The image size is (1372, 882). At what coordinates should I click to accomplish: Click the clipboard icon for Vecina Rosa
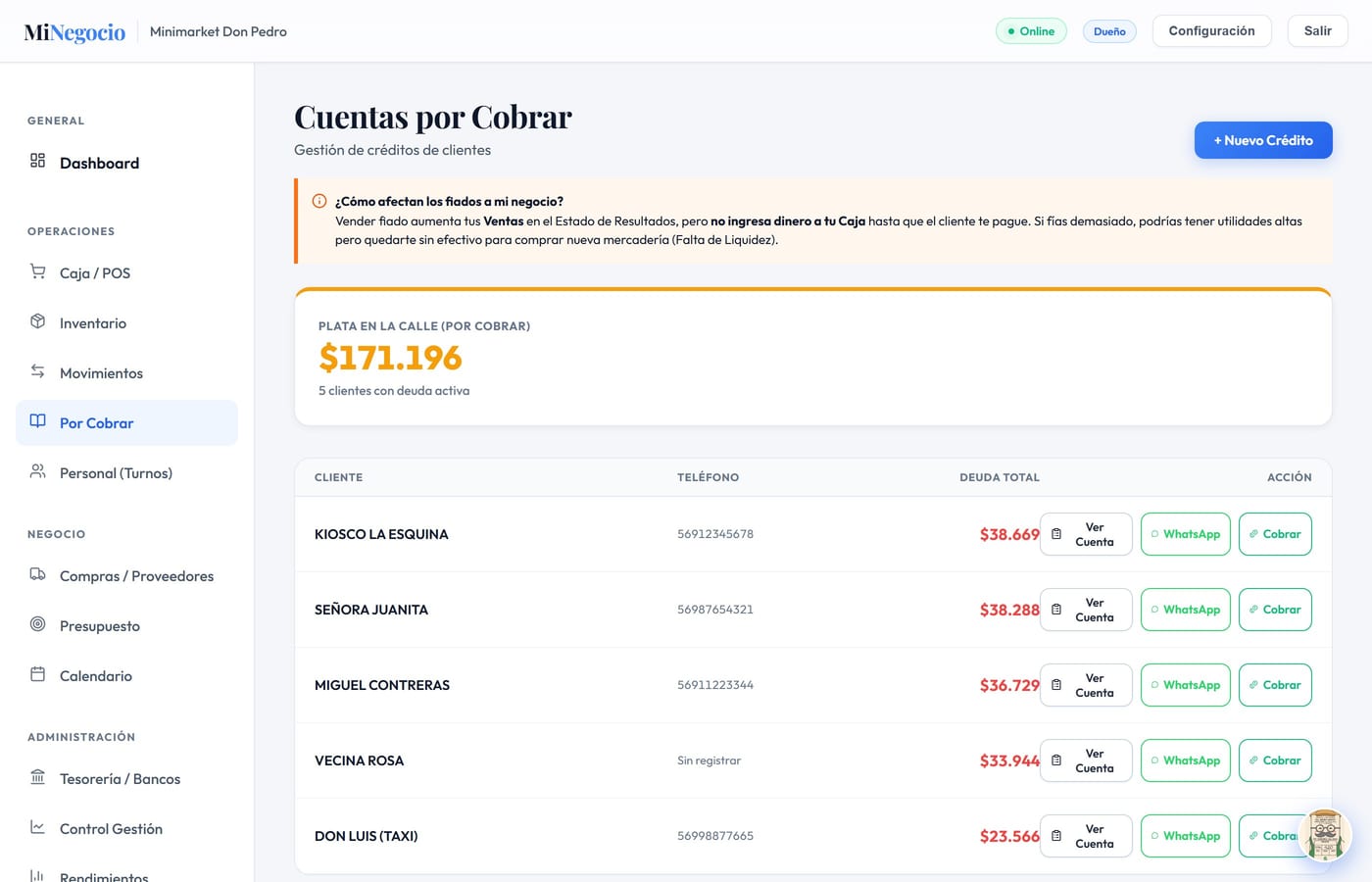click(1056, 760)
